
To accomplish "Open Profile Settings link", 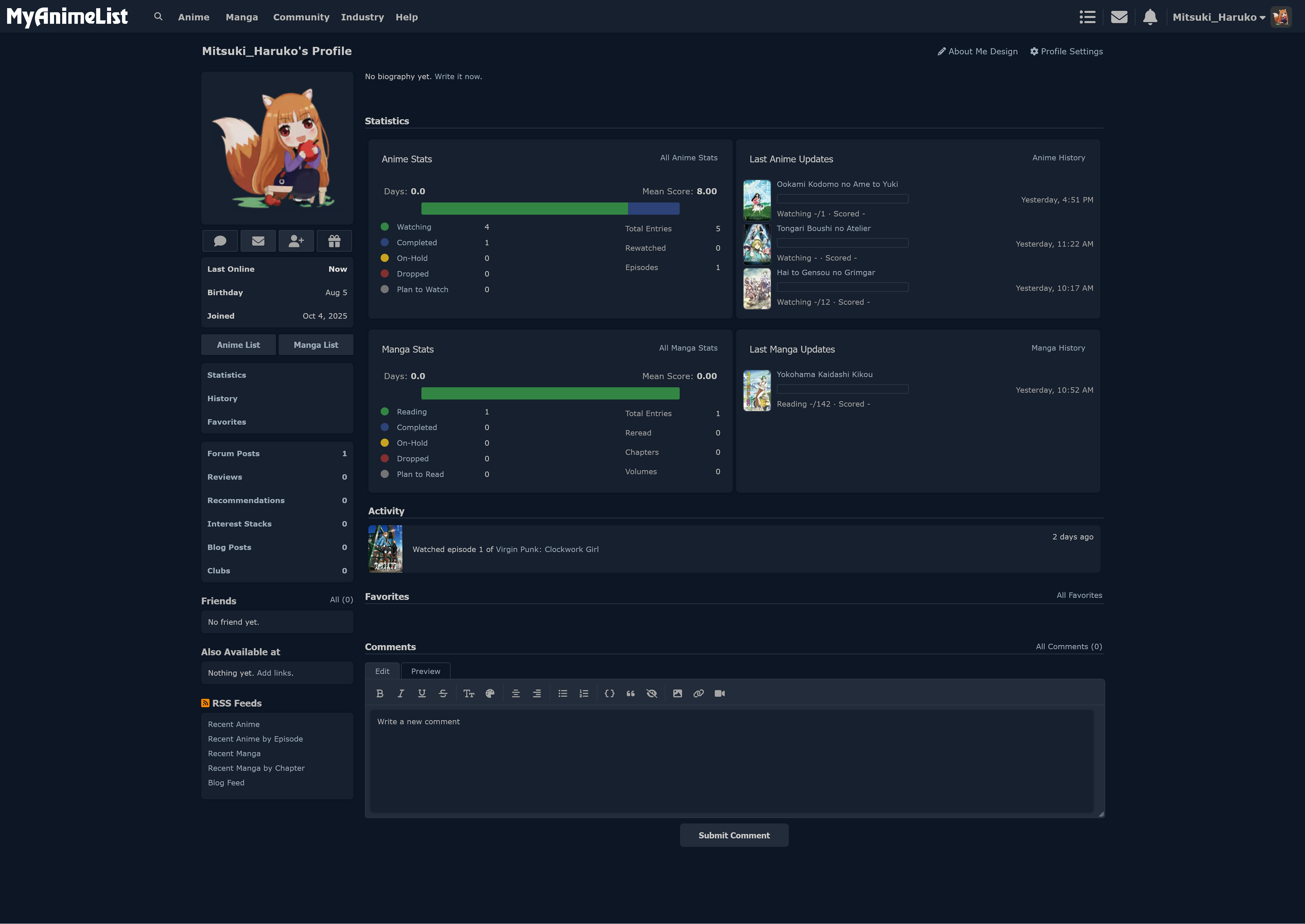I will point(1066,51).
